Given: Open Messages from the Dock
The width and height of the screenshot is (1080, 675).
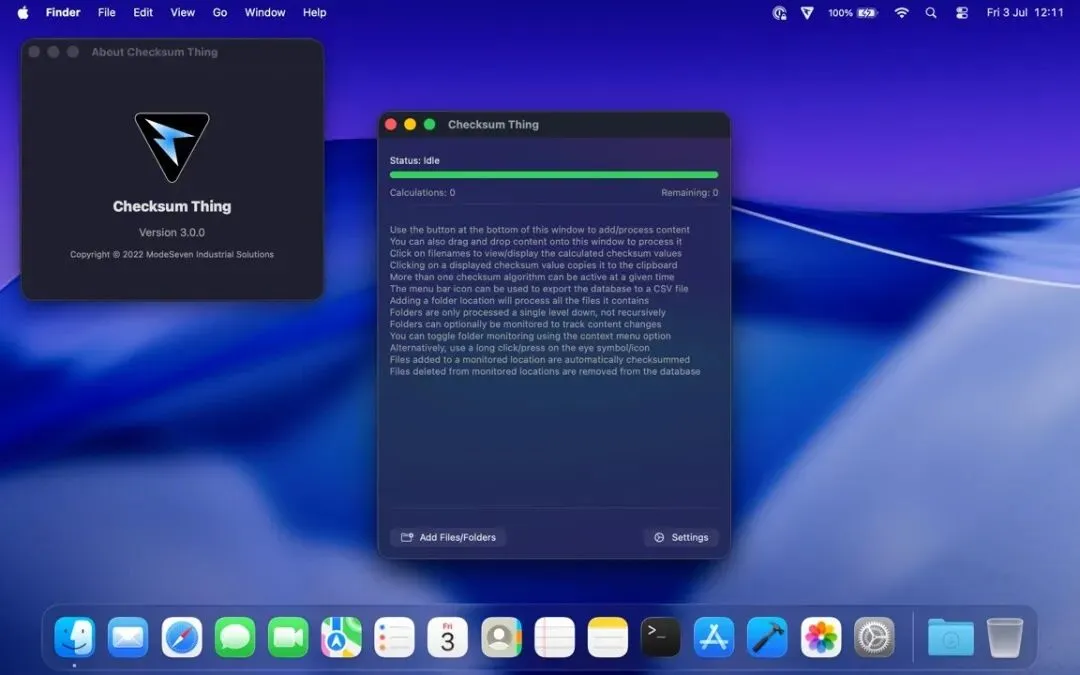Looking at the screenshot, I should pos(235,637).
